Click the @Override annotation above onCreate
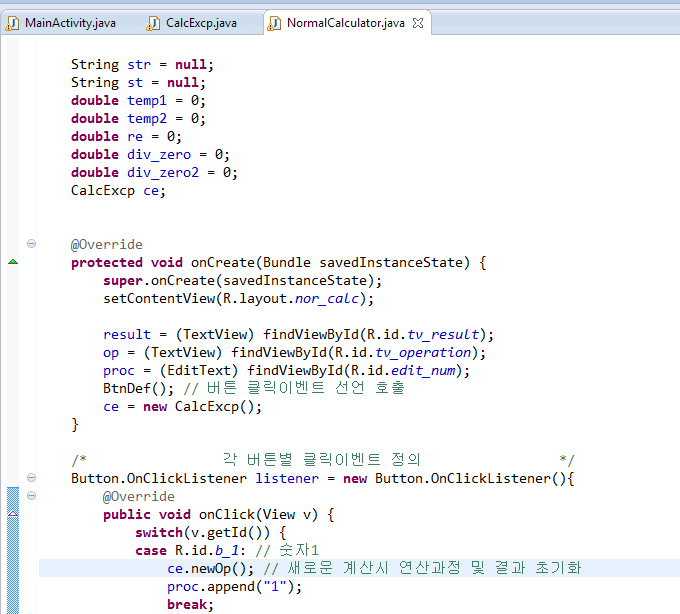Screen dimensions: 680x614 (x=107, y=245)
